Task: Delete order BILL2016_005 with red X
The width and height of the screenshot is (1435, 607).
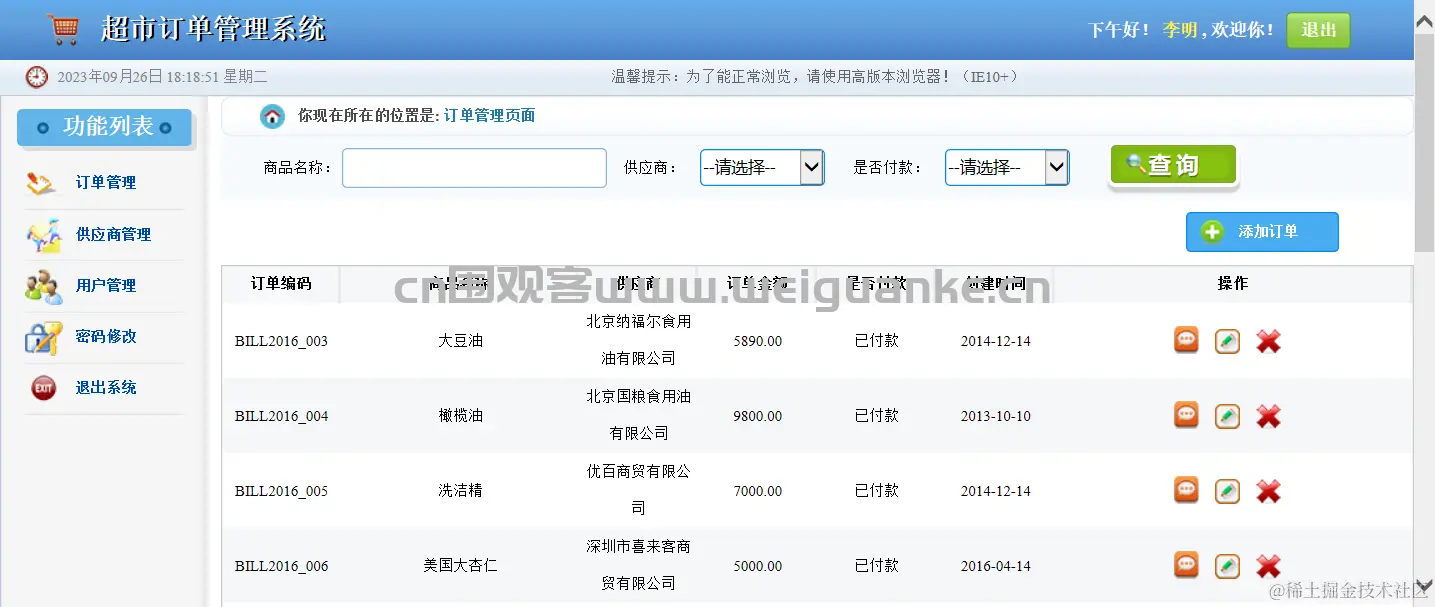Action: (x=1268, y=491)
